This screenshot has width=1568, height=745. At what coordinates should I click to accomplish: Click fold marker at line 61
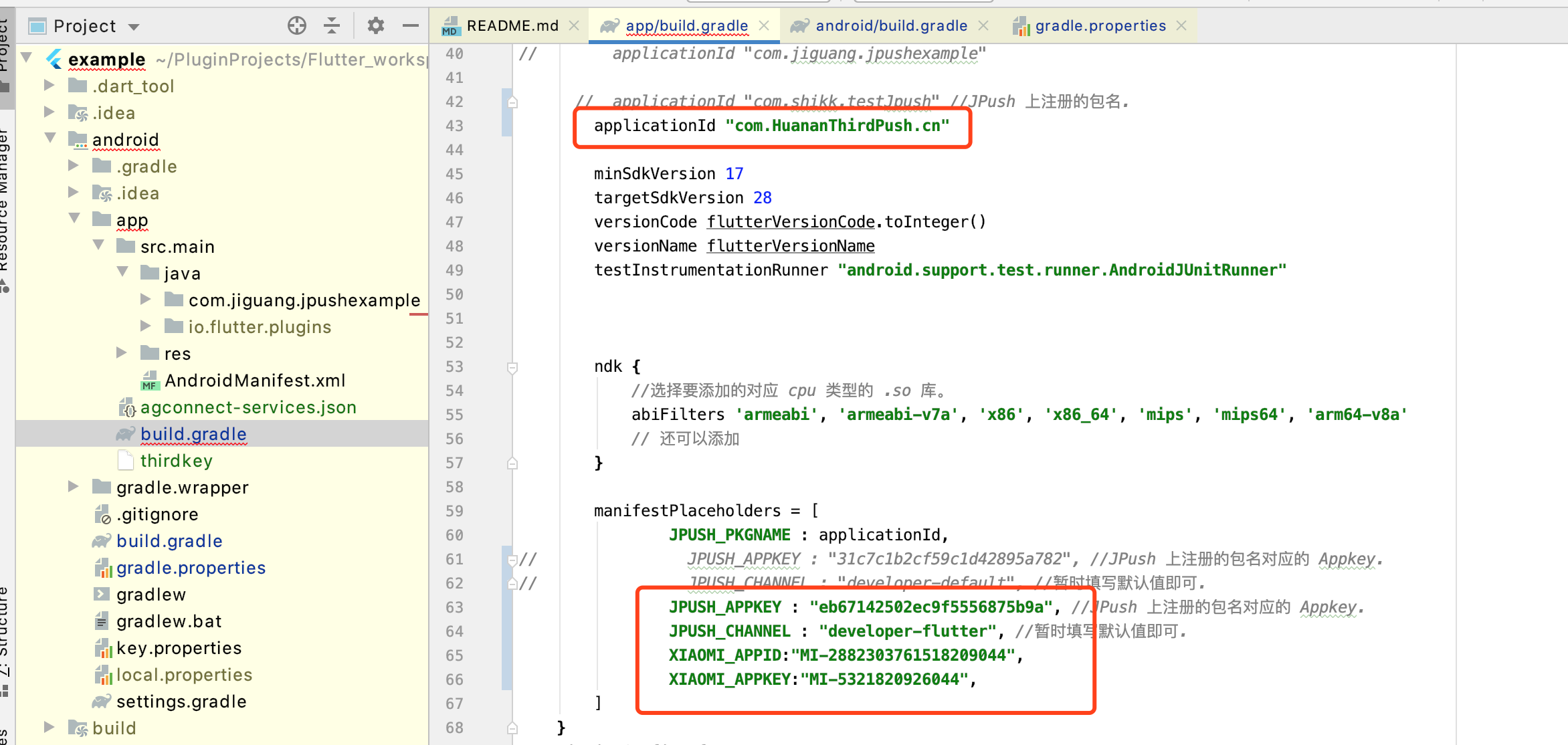click(x=512, y=560)
